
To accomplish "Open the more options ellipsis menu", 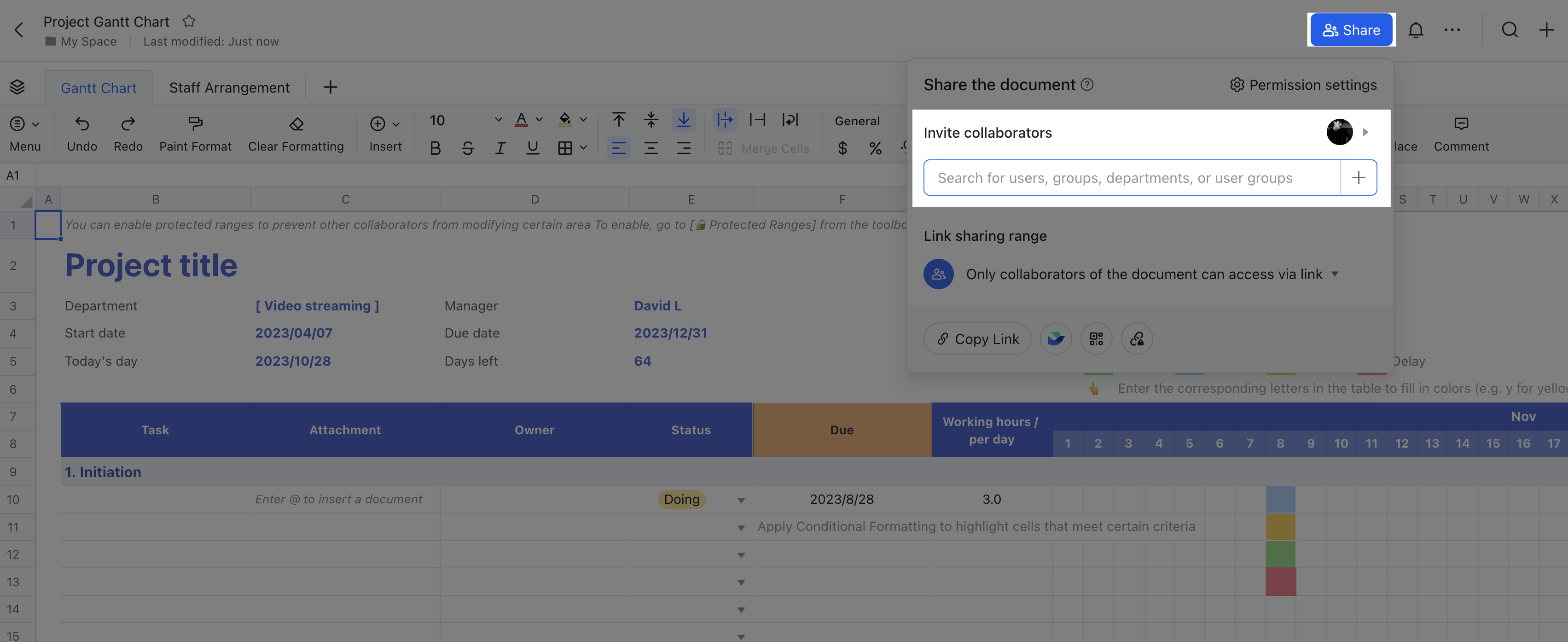I will [1452, 30].
